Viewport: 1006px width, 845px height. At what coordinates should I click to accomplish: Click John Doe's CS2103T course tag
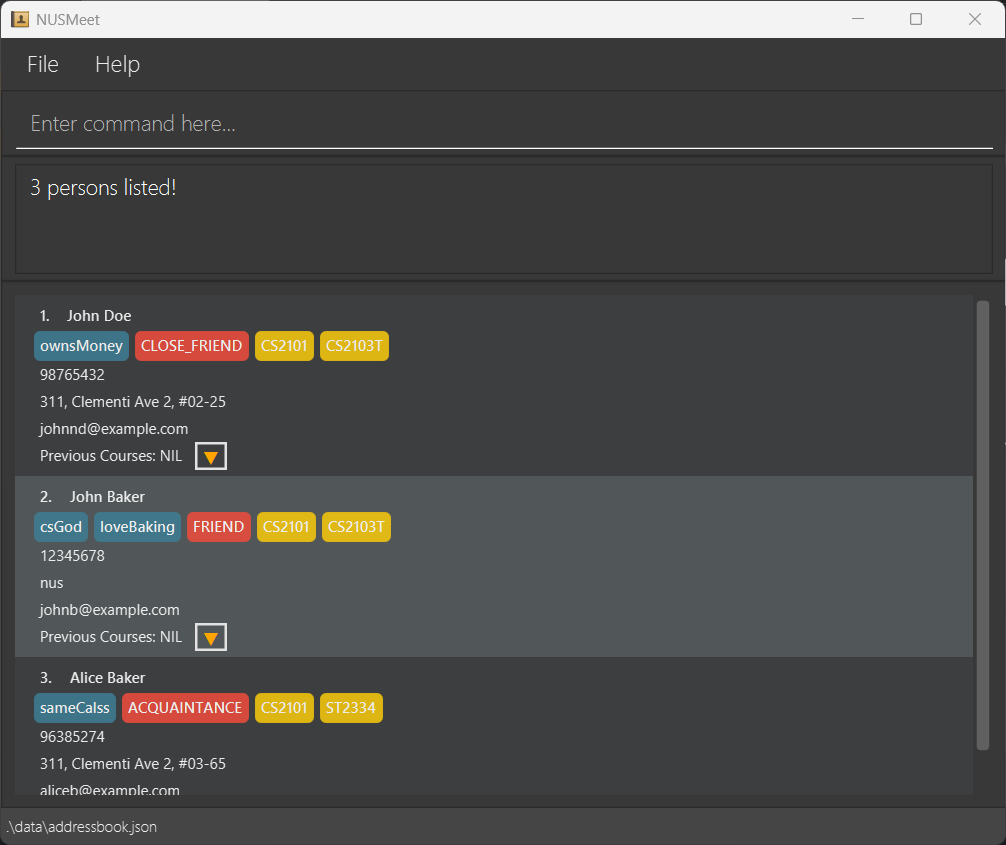(354, 346)
